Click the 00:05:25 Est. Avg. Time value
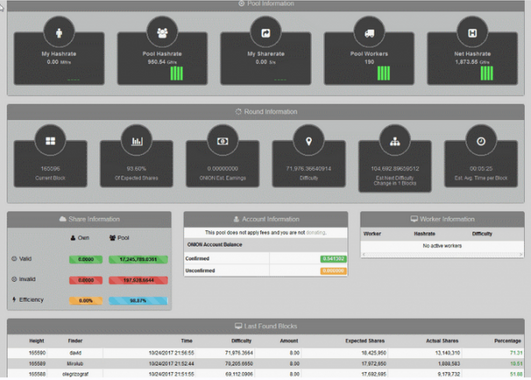531x380 pixels. (x=481, y=169)
